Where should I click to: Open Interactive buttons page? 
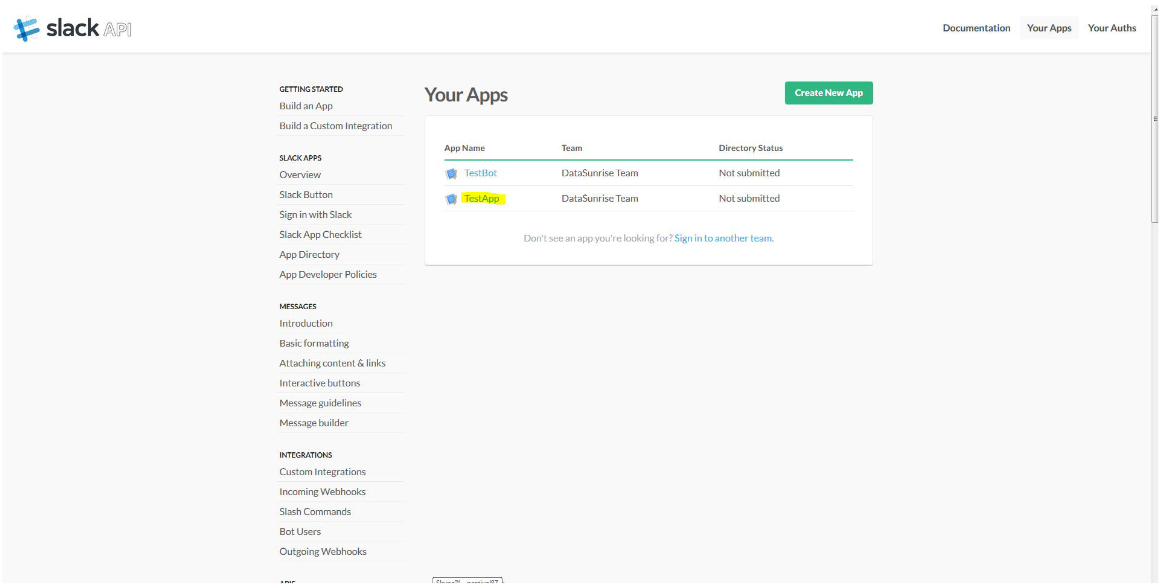[320, 384]
